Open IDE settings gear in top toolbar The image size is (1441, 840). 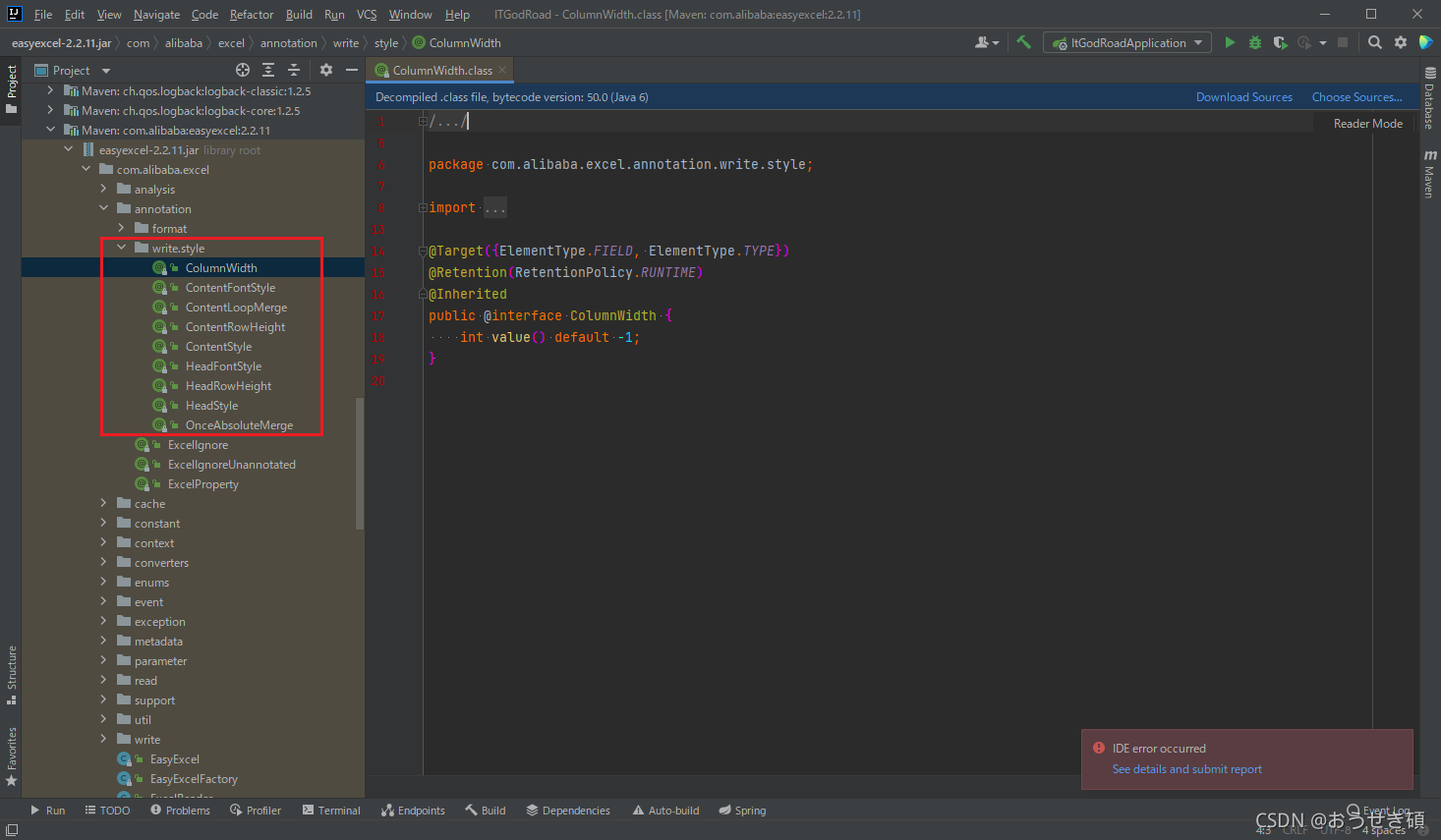[1401, 42]
